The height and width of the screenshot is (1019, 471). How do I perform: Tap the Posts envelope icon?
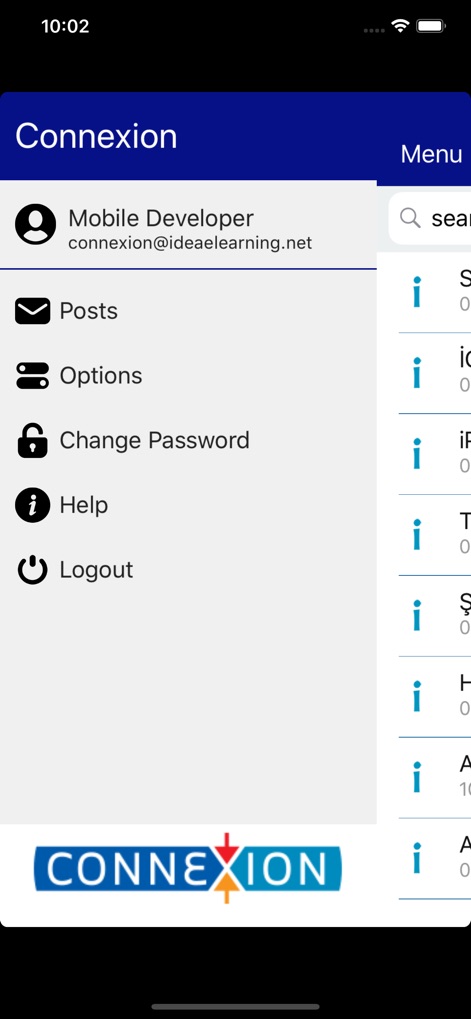pos(32,311)
